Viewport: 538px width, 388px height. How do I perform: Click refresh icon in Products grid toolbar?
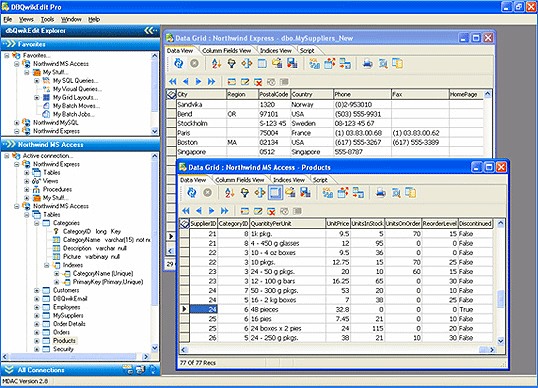[x=192, y=193]
